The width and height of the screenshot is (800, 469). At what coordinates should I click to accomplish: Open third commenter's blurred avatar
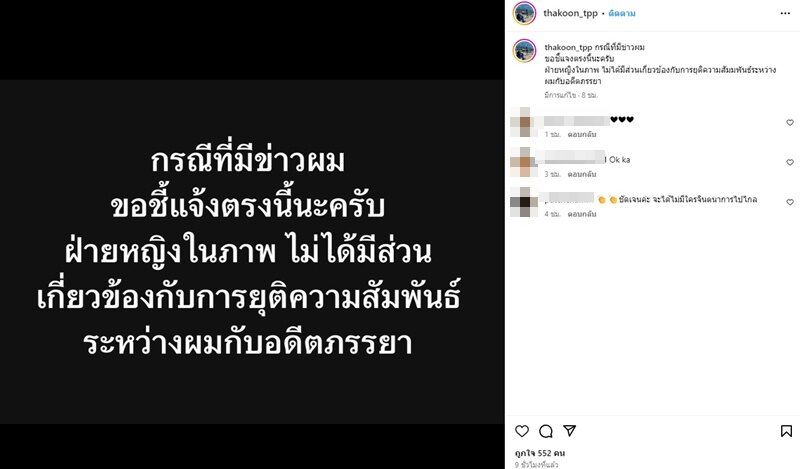(x=524, y=203)
